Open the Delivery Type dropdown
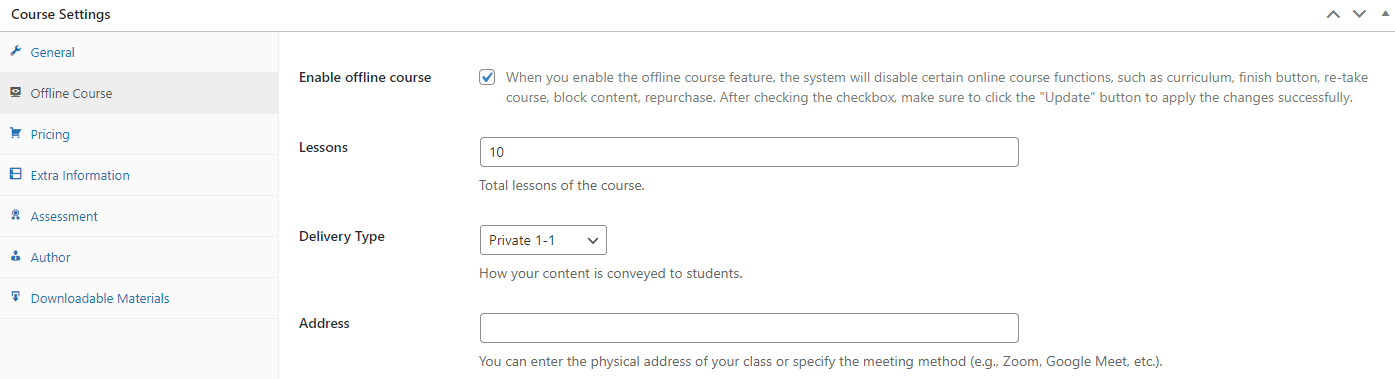Viewport: 1395px width, 379px height. coord(543,240)
